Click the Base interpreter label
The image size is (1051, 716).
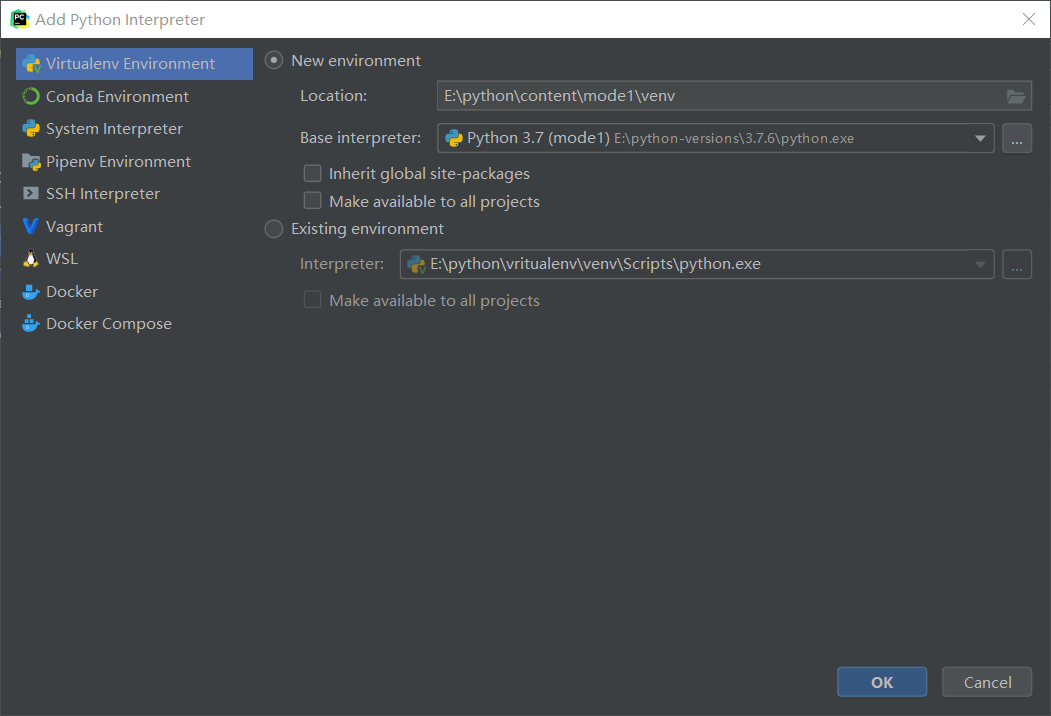click(x=360, y=138)
